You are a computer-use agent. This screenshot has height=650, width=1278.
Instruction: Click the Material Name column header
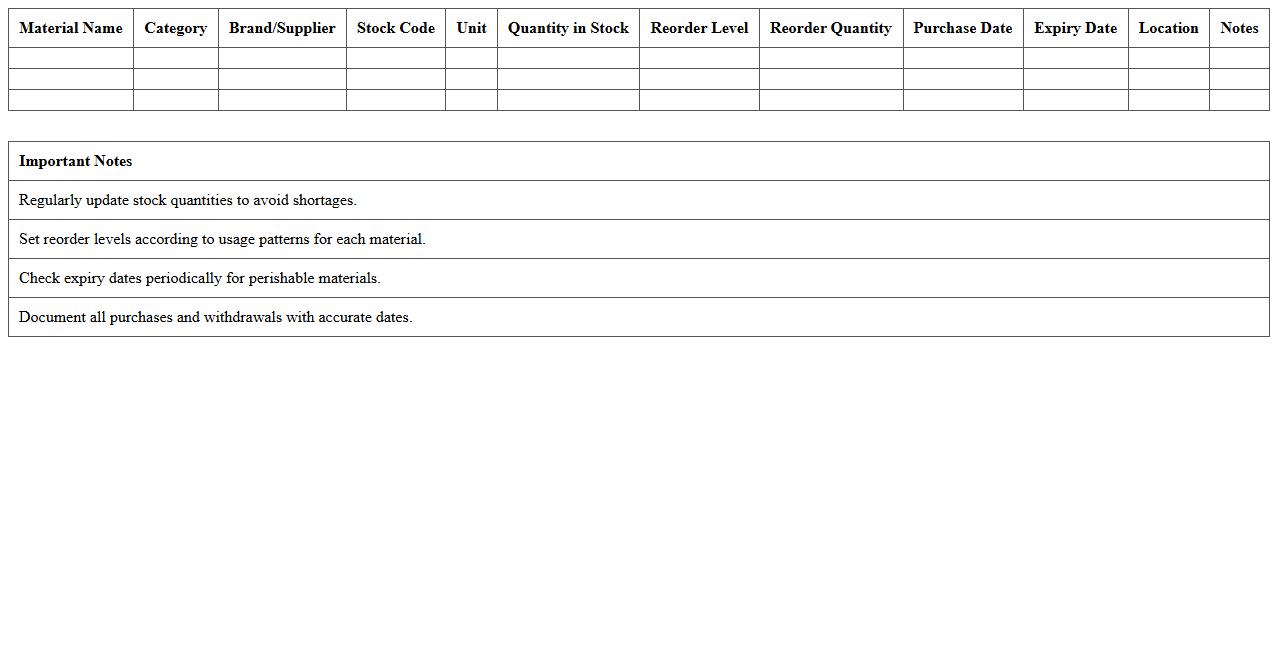point(71,28)
